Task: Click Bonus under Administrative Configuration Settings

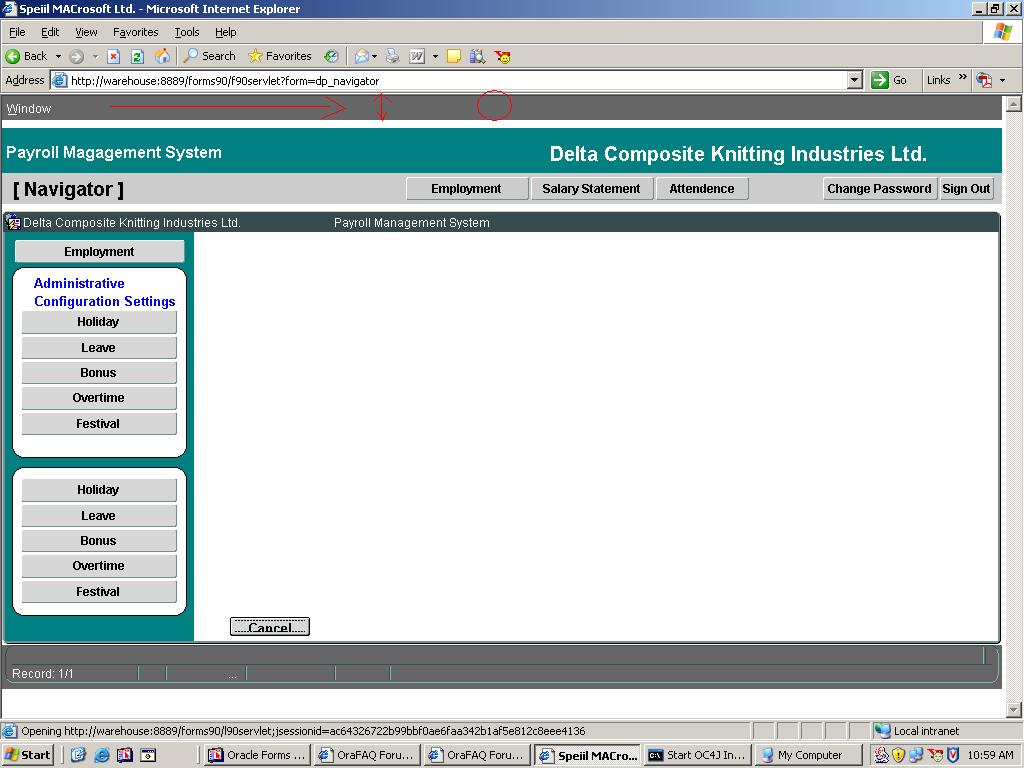Action: click(x=99, y=373)
